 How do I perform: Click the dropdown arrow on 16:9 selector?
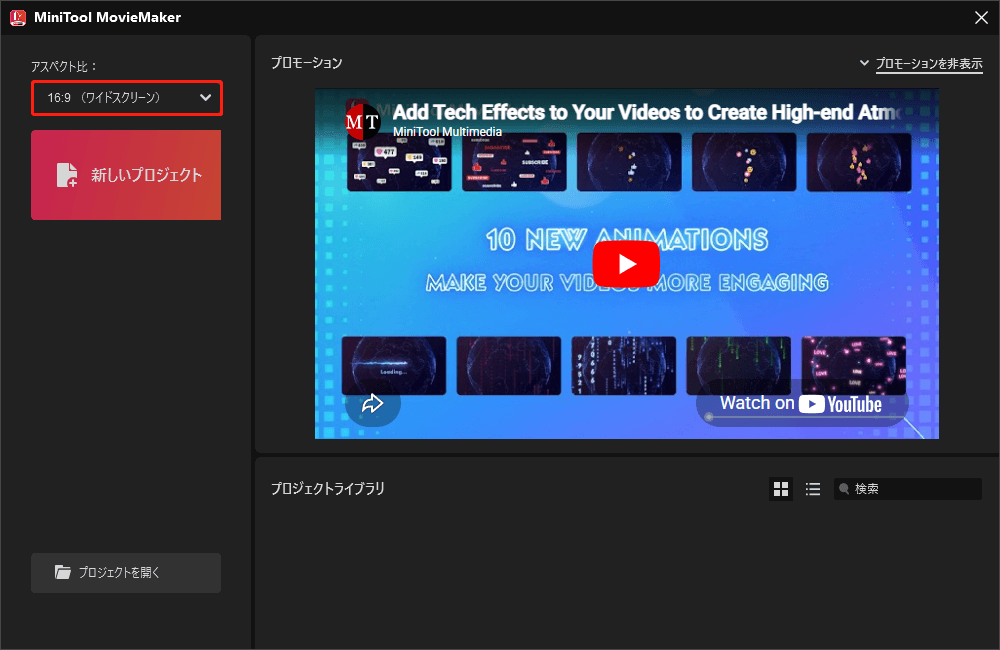coord(205,98)
